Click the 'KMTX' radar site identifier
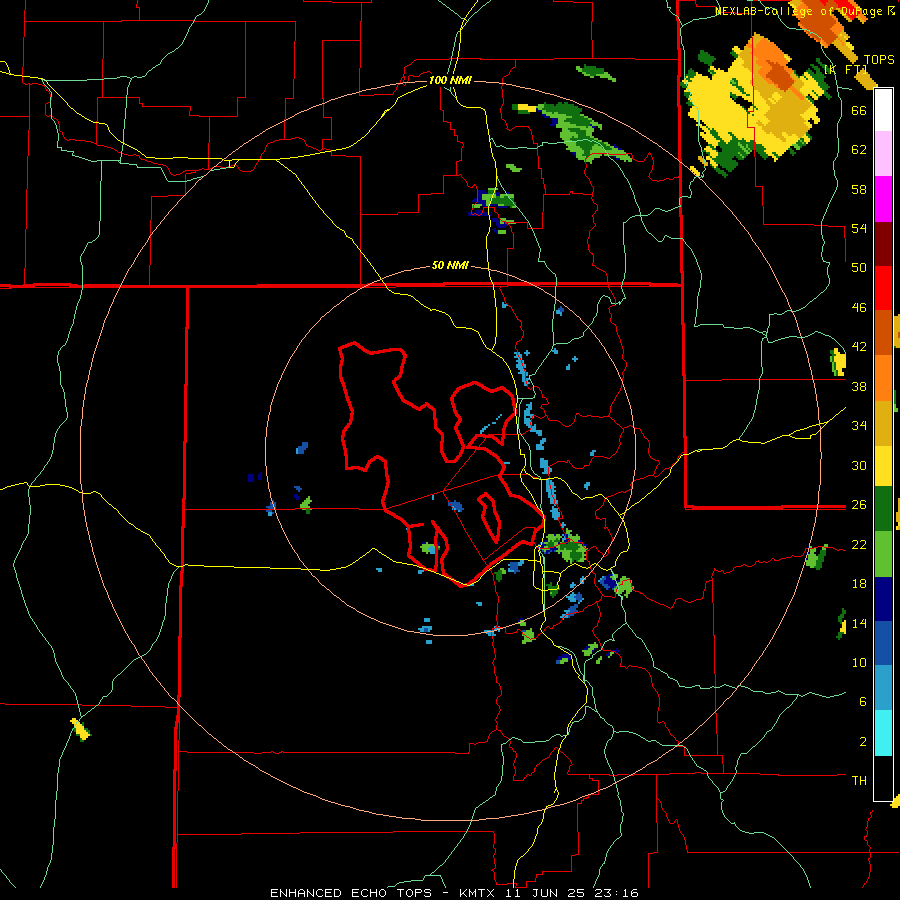 pyautogui.click(x=476, y=893)
